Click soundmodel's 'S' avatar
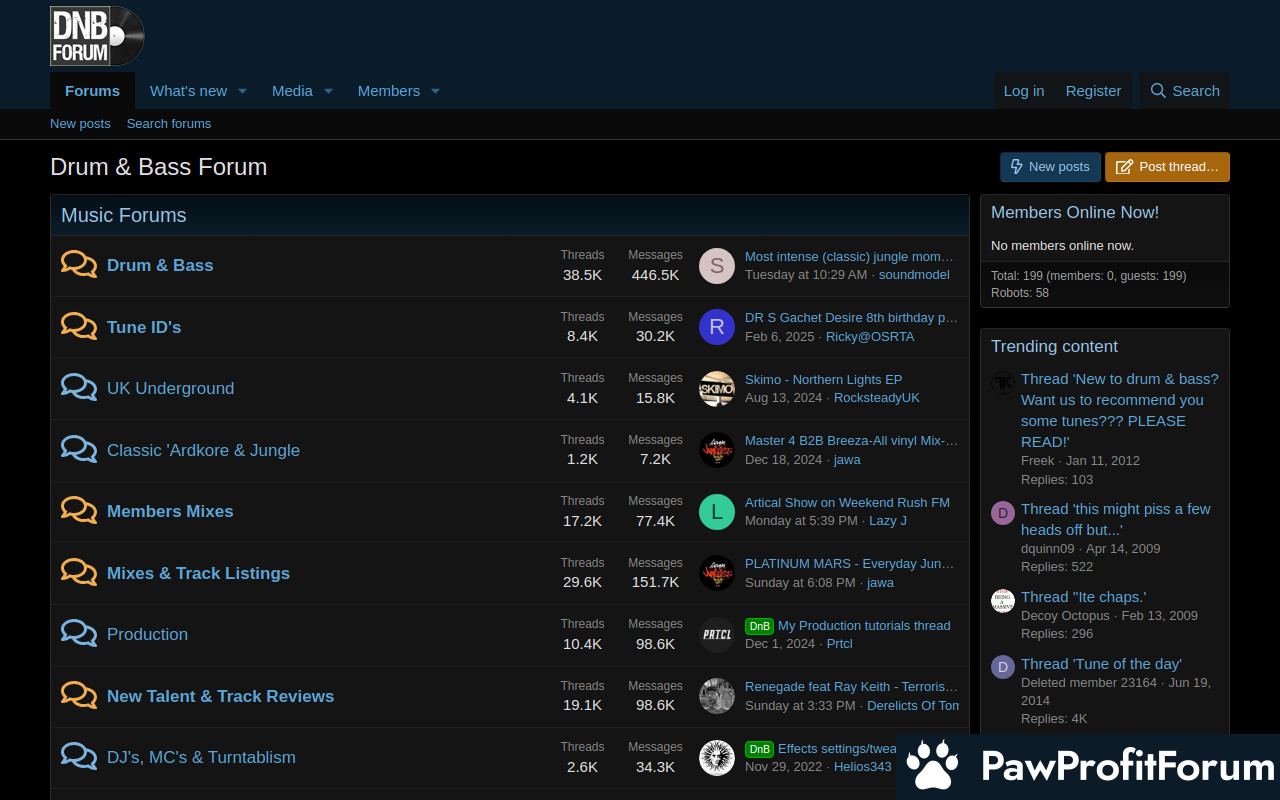This screenshot has height=800, width=1280. pos(716,265)
